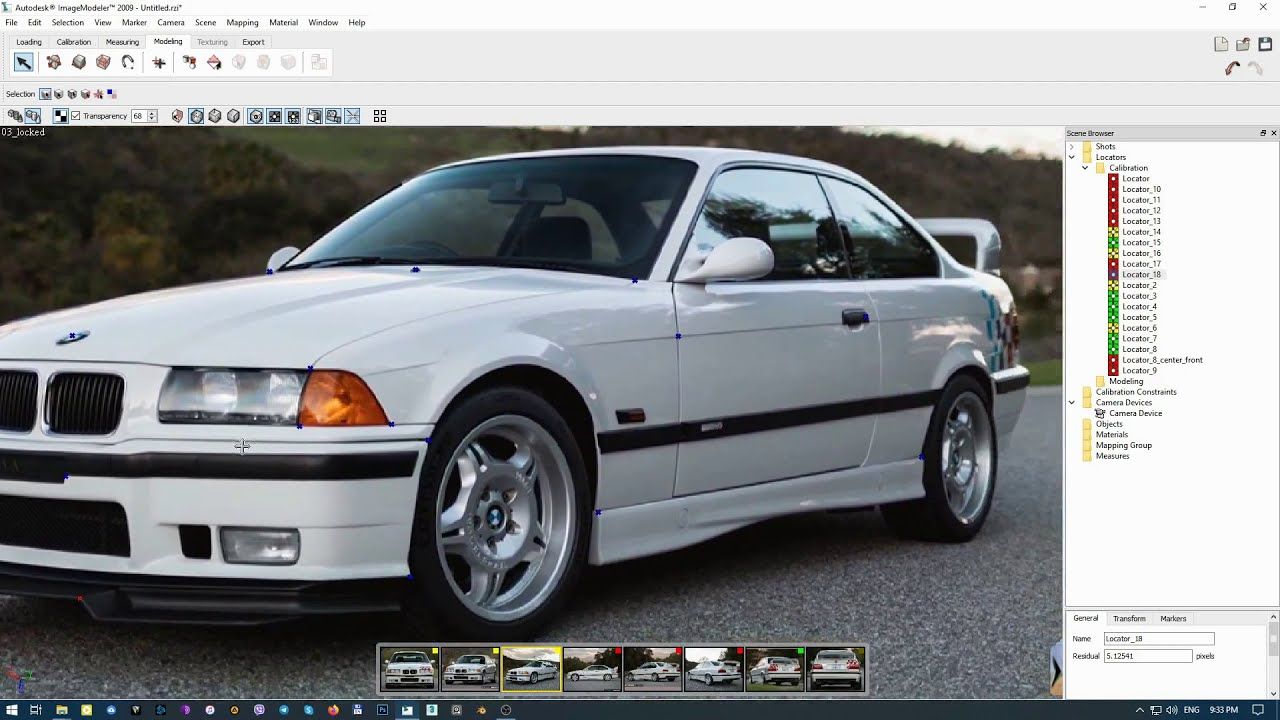1280x720 pixels.
Task: Expand the Shots branch
Action: [1071, 146]
